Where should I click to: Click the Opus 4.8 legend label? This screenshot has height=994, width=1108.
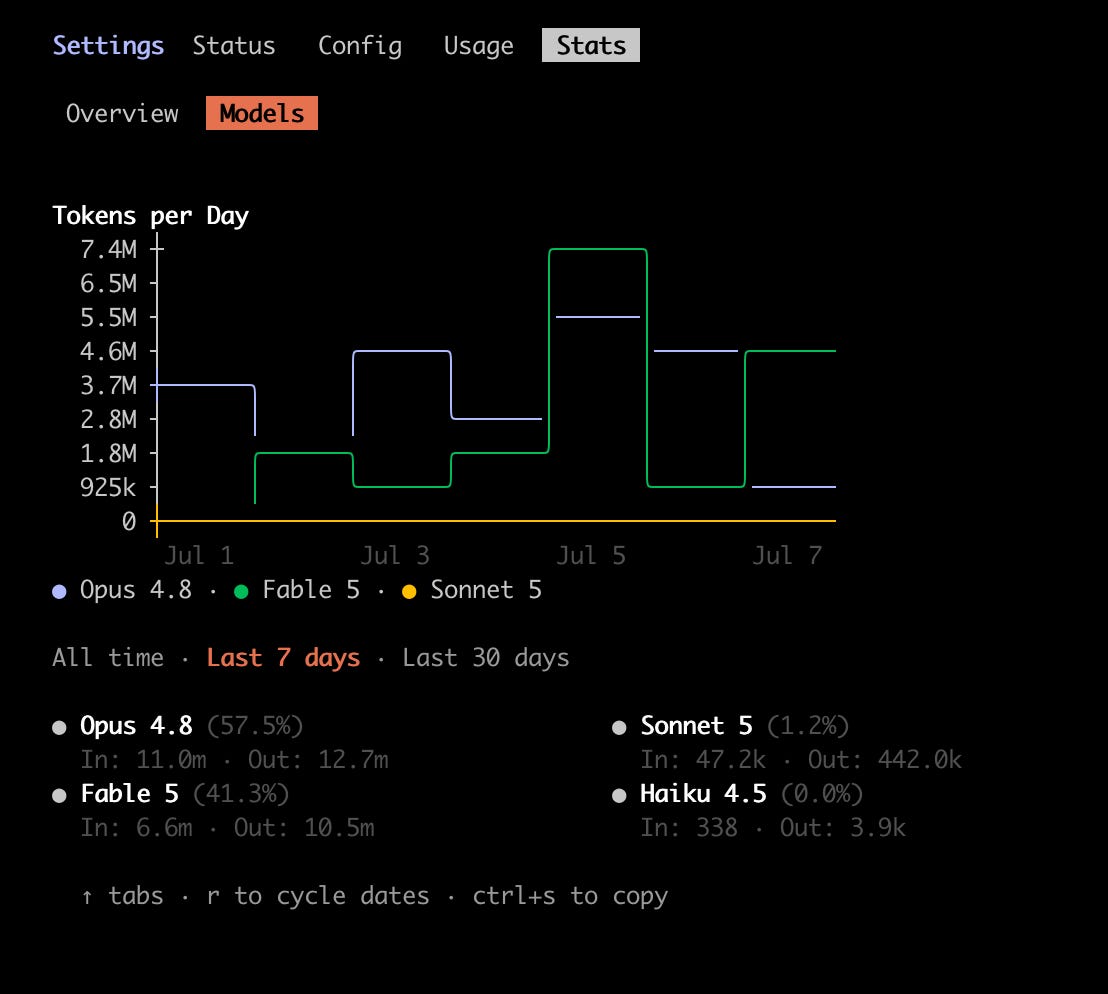pos(136,590)
